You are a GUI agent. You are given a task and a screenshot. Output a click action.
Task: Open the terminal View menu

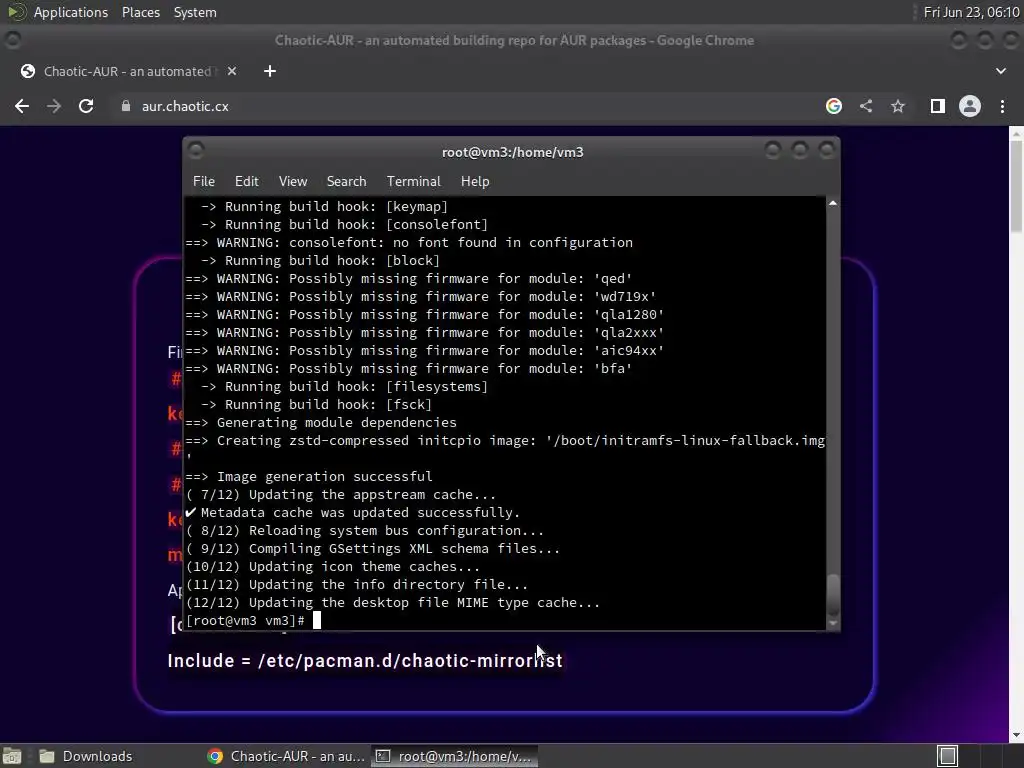[x=293, y=182]
